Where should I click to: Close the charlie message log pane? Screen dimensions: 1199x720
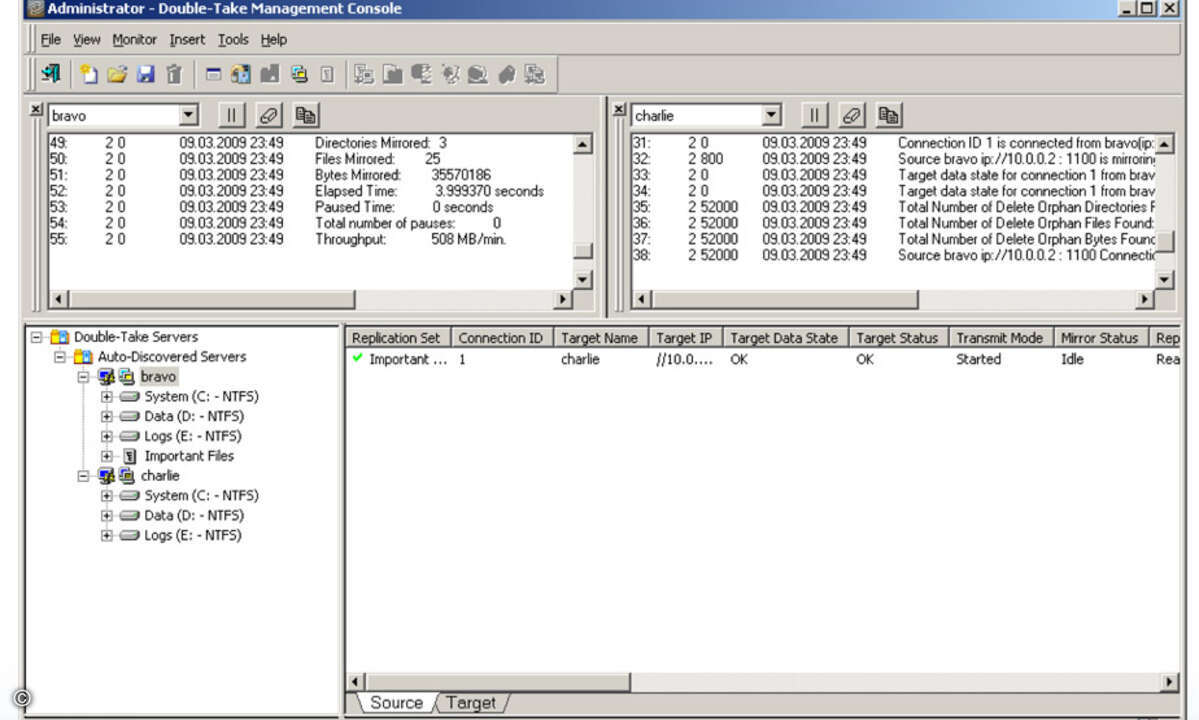[619, 109]
